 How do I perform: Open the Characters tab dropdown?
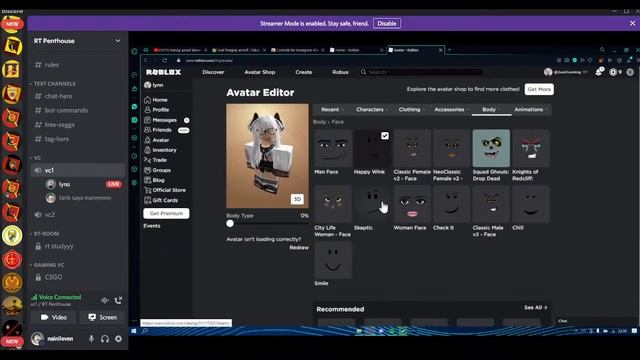coord(372,109)
